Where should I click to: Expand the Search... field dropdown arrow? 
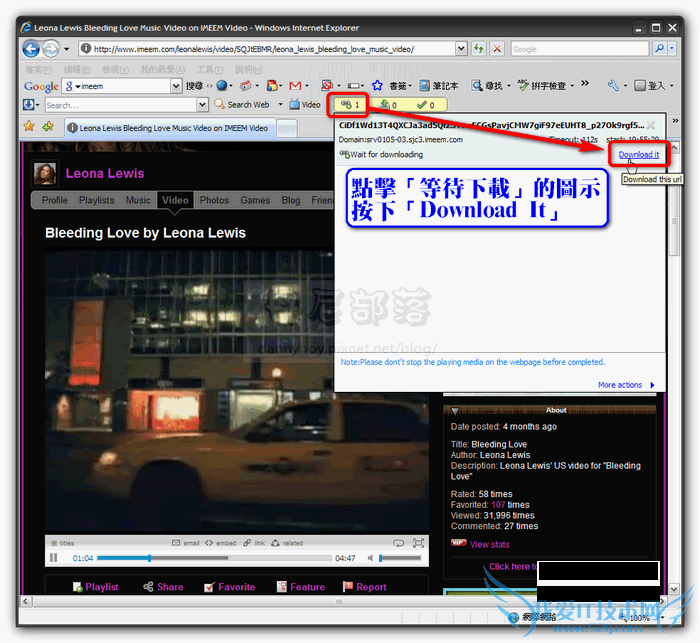(203, 105)
